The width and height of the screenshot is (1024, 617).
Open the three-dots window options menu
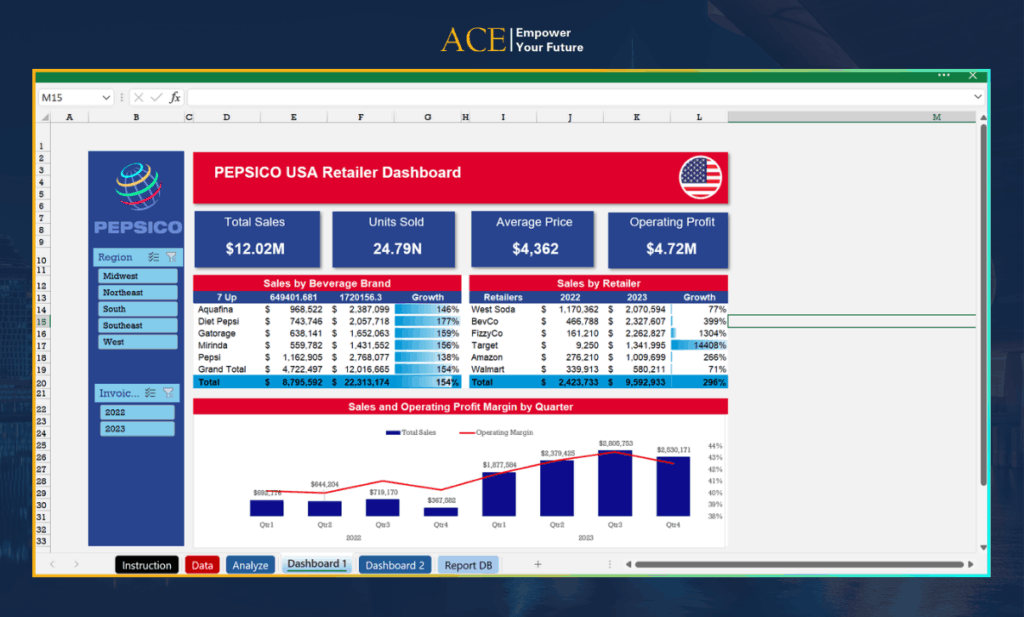pyautogui.click(x=944, y=75)
